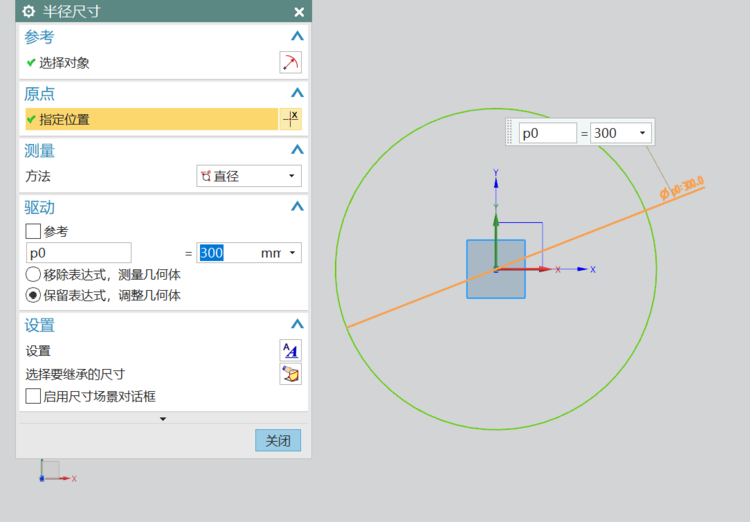Click the grip handle of on-screen input box
The width and height of the screenshot is (750, 522).
pyautogui.click(x=510, y=132)
